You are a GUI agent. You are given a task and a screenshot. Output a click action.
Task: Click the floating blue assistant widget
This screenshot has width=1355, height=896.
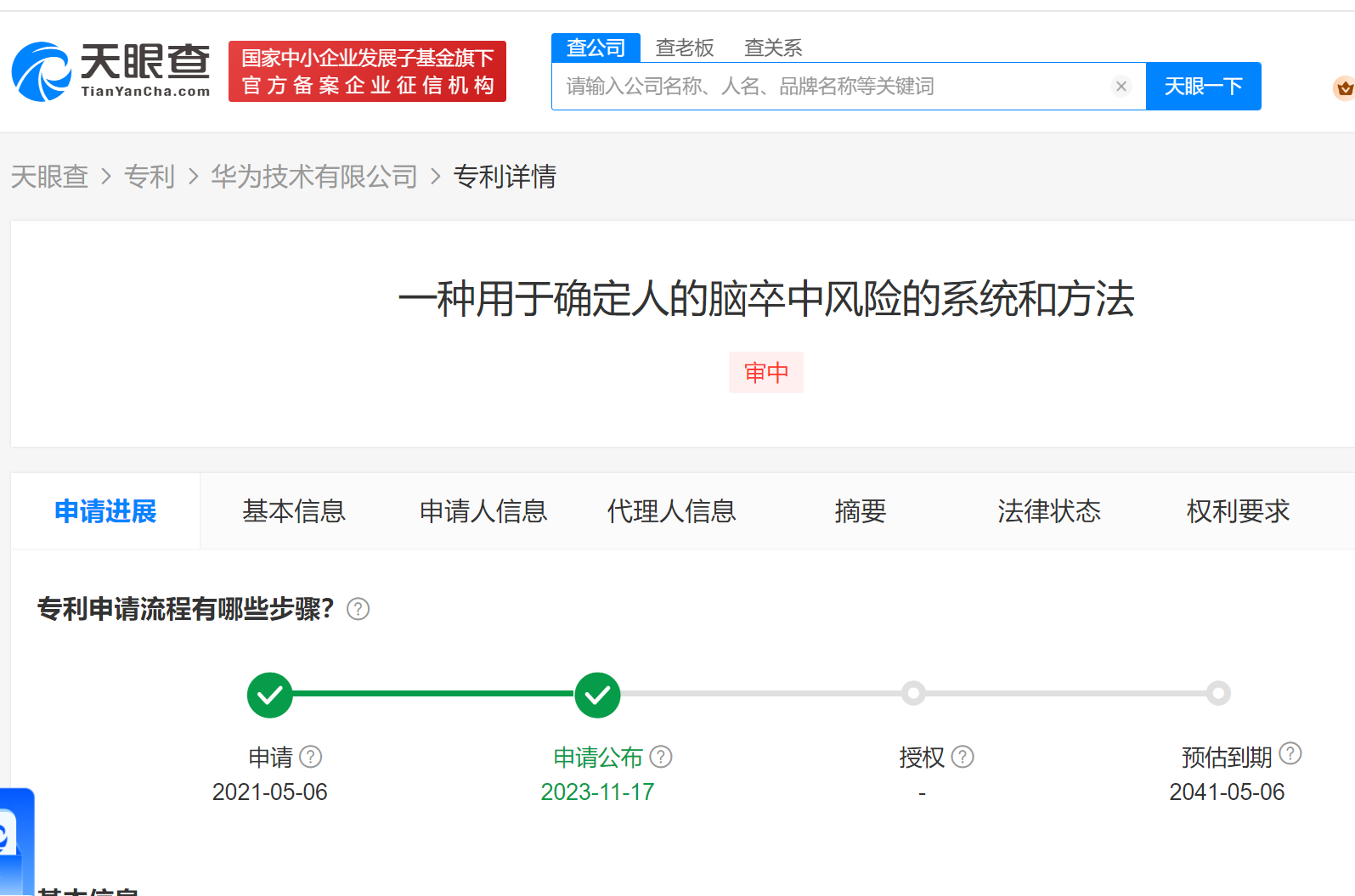(x=15, y=841)
